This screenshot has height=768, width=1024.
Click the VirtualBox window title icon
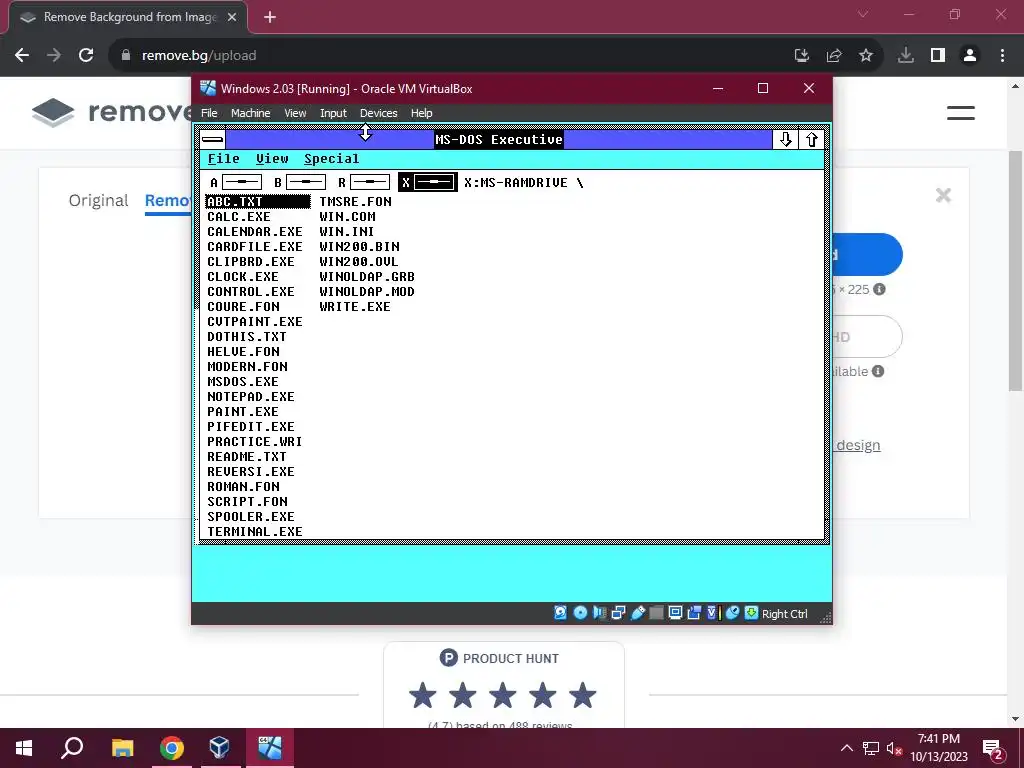(x=208, y=88)
